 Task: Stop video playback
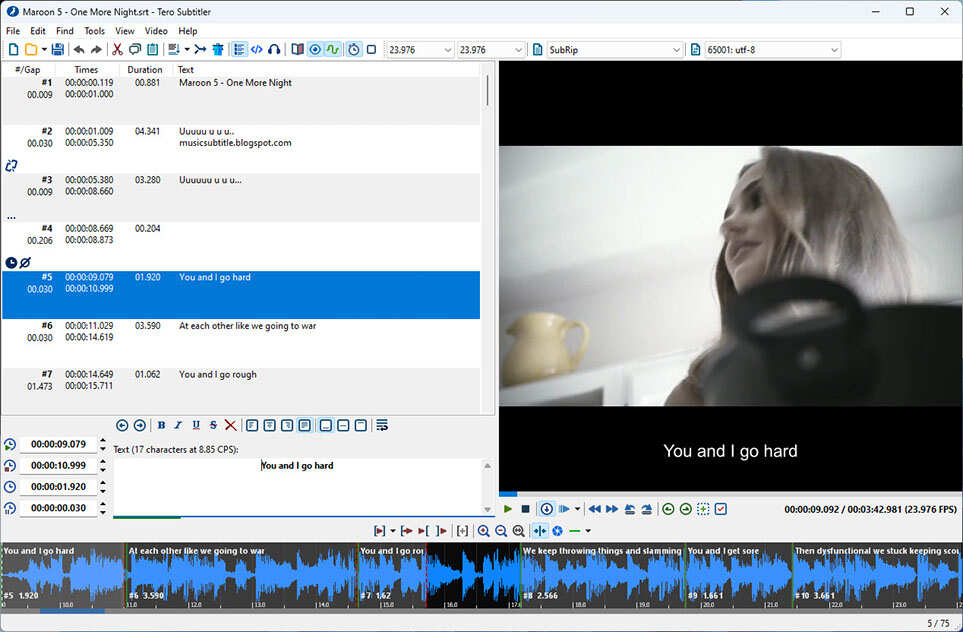[x=525, y=509]
